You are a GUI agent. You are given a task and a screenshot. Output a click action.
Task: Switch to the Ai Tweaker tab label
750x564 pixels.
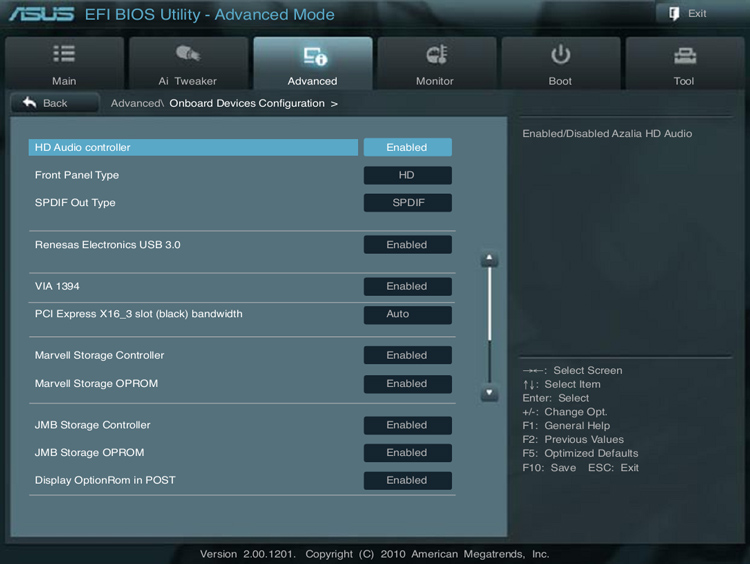[188, 81]
